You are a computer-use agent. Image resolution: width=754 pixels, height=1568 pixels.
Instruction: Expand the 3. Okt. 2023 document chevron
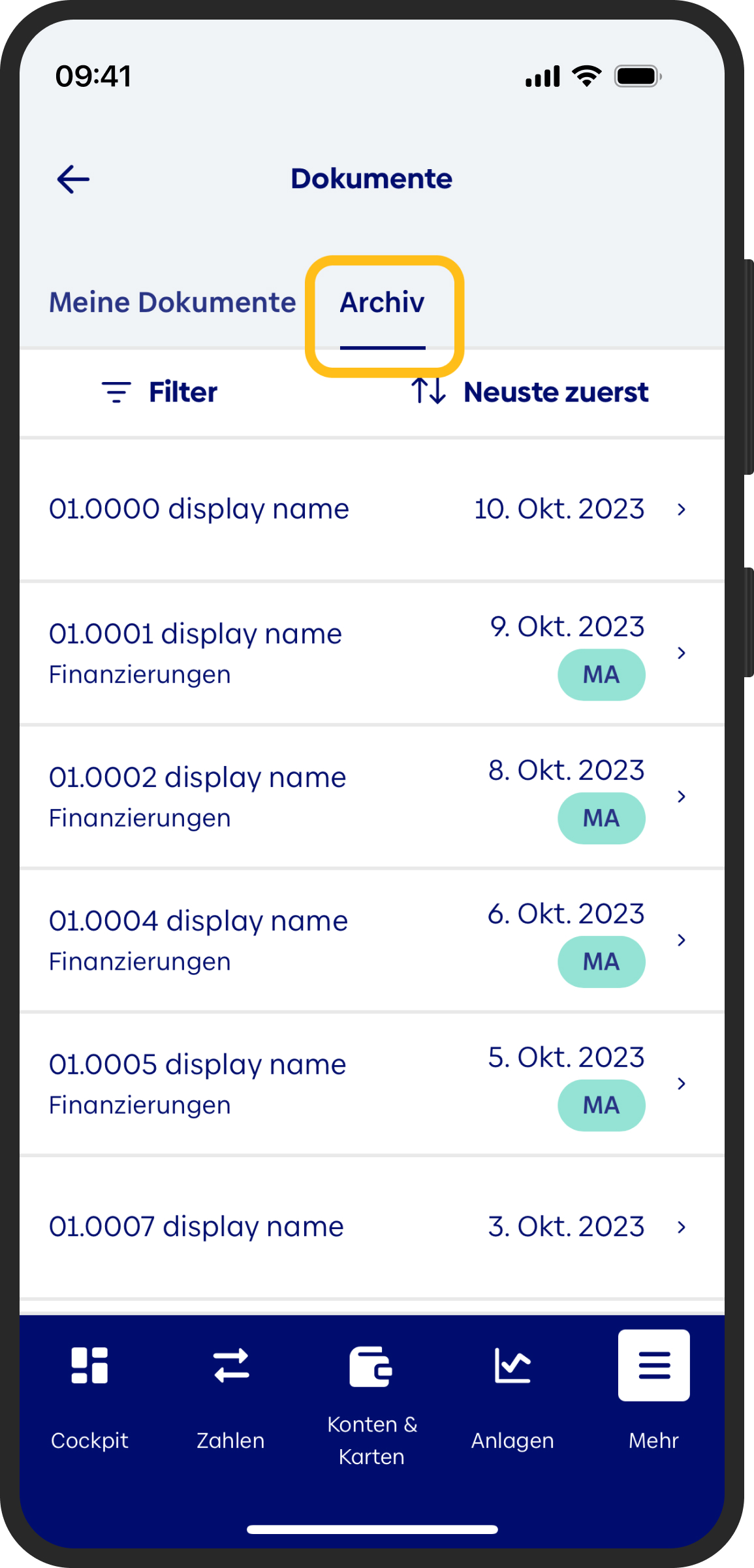682,1227
